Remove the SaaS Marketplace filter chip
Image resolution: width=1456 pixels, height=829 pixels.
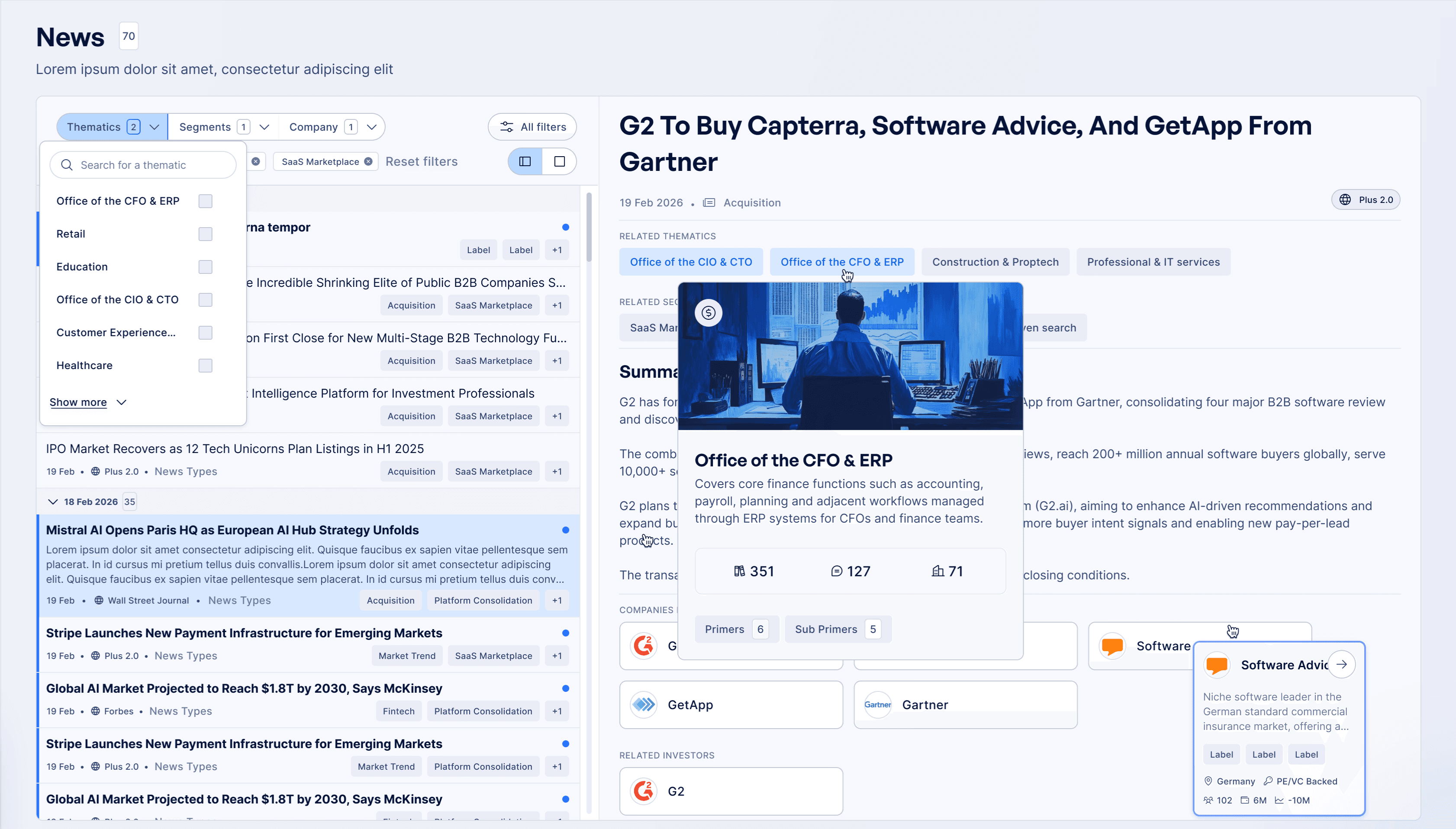coord(368,162)
